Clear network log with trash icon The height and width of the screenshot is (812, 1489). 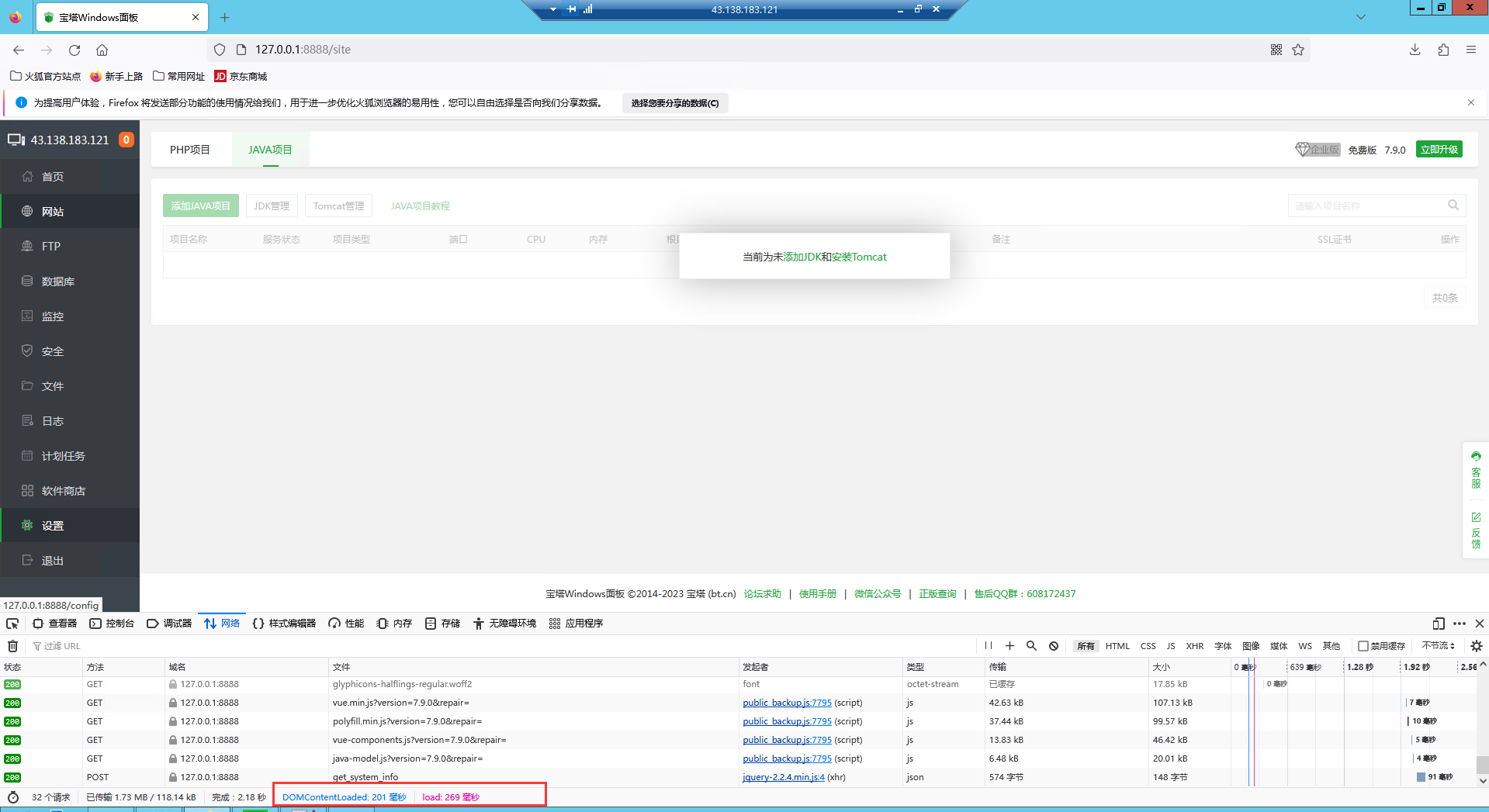pos(12,646)
